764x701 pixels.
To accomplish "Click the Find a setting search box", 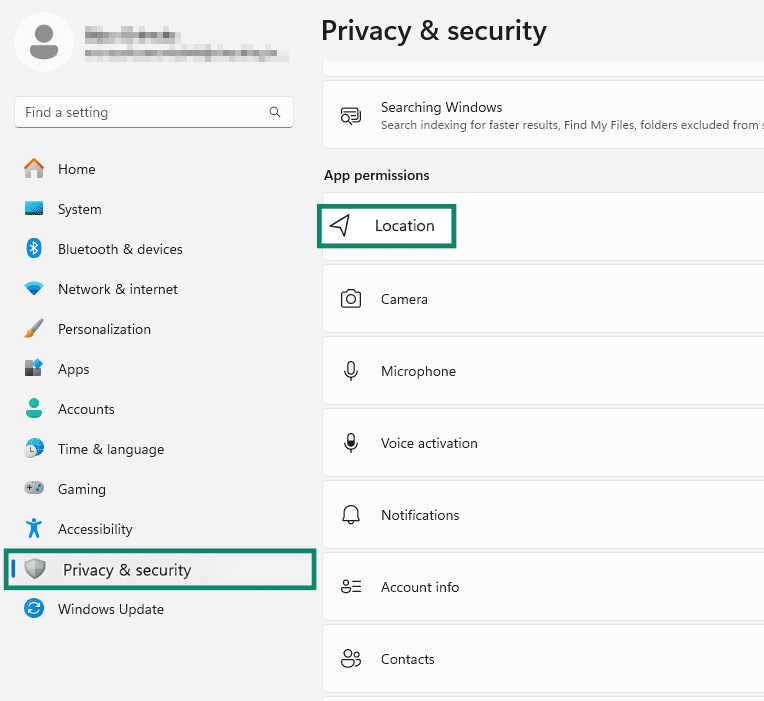I will [x=154, y=113].
